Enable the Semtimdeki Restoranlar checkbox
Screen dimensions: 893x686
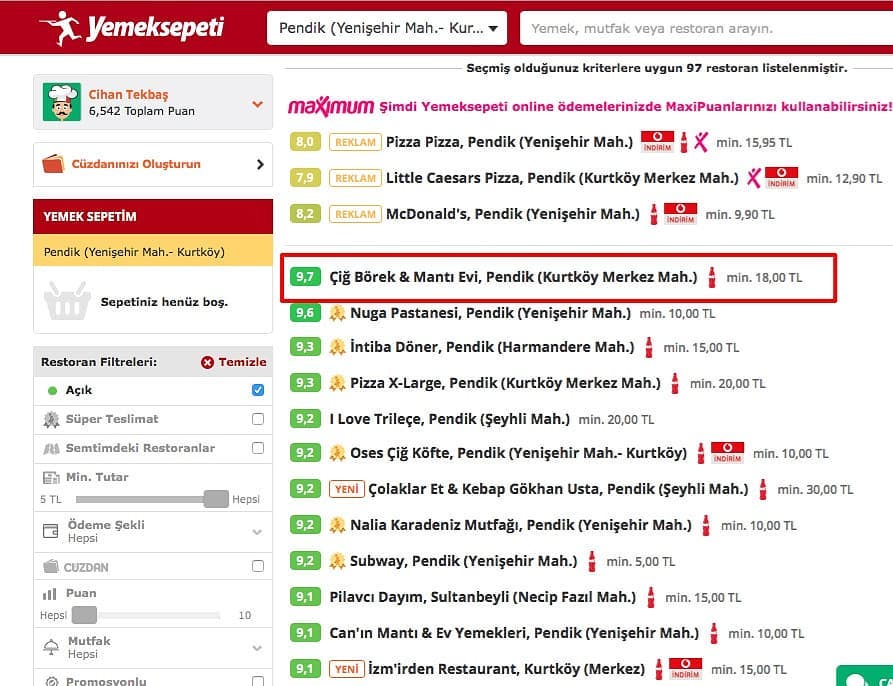pyautogui.click(x=258, y=448)
